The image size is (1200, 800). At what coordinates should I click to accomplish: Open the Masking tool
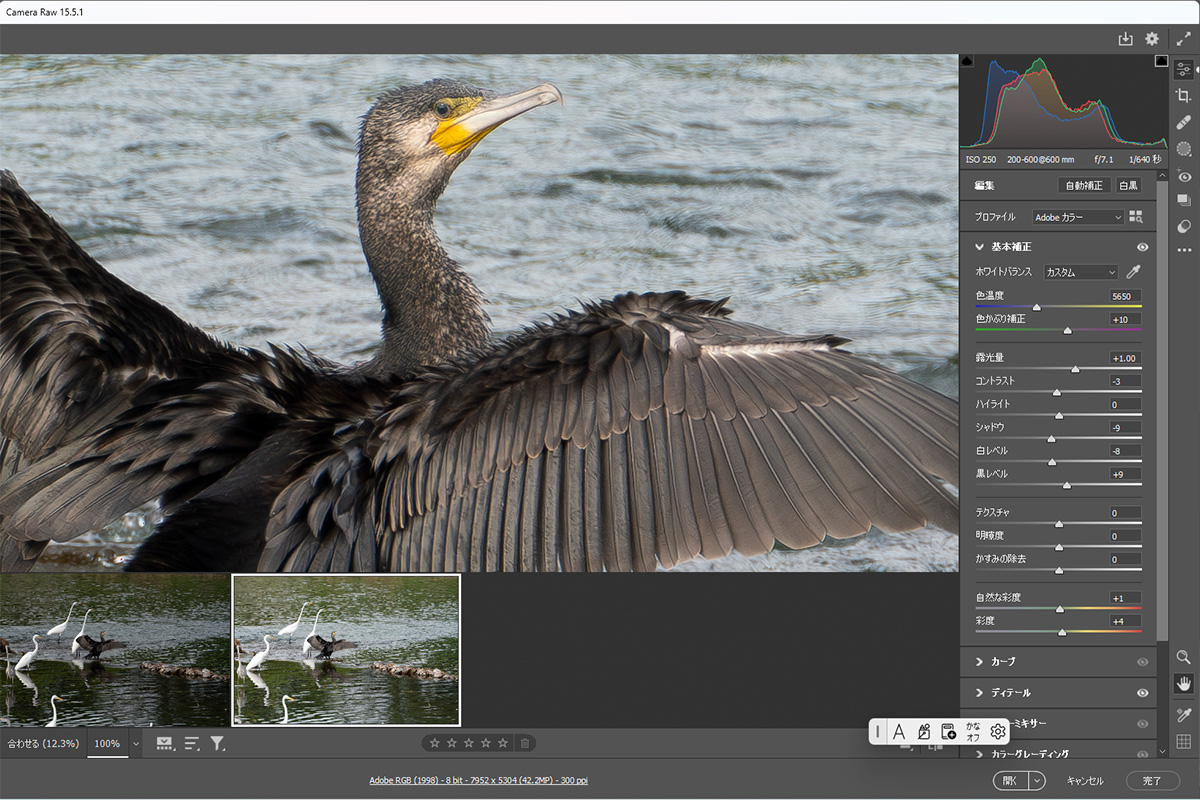point(1184,148)
